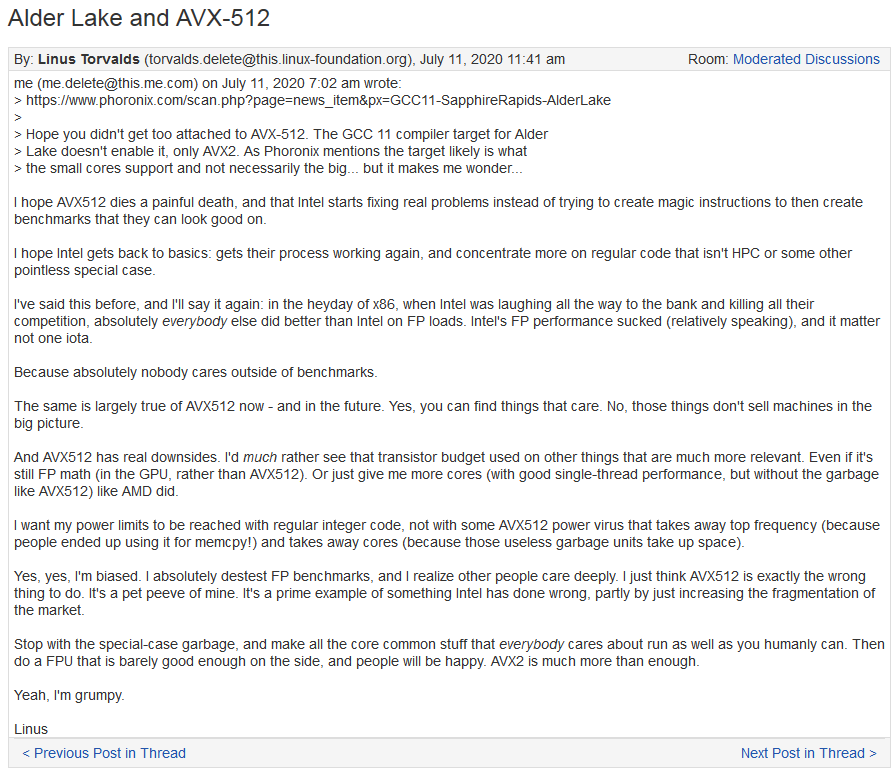Open Next Post in Thread
894x771 pixels.
point(808,753)
